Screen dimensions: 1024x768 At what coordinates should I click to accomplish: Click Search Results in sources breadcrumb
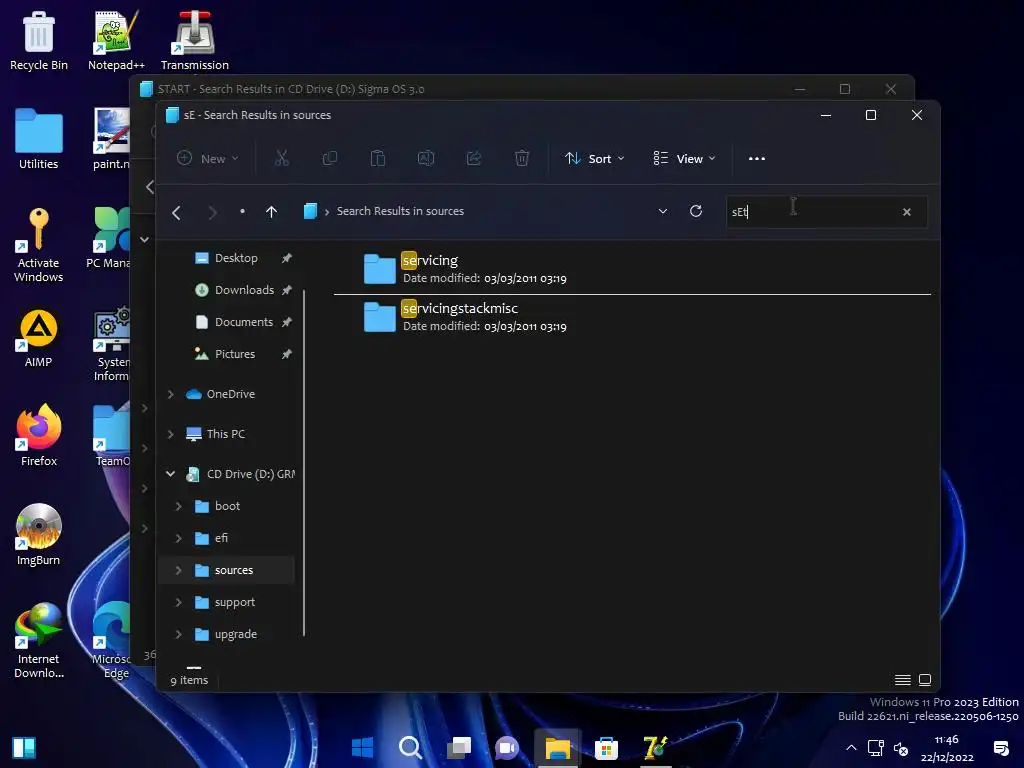click(400, 211)
